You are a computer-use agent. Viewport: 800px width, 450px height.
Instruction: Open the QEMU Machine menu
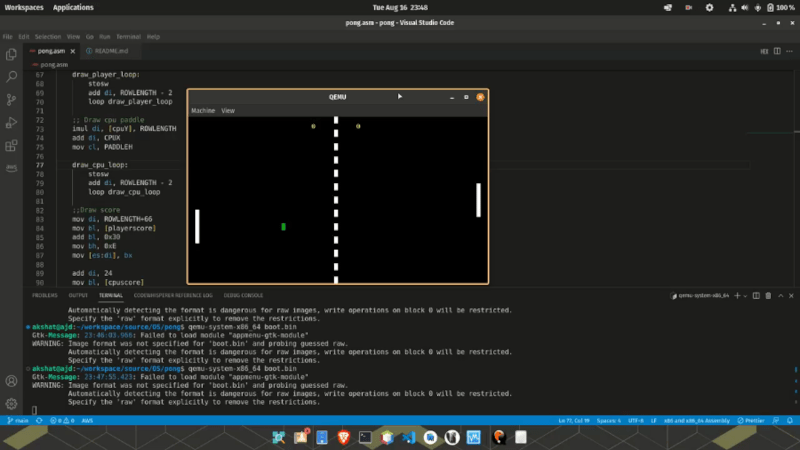203,110
